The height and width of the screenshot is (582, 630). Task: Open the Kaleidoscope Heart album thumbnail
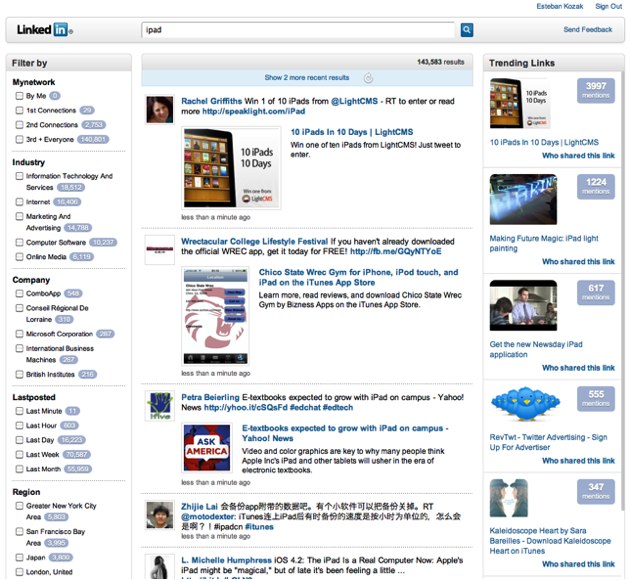point(509,498)
